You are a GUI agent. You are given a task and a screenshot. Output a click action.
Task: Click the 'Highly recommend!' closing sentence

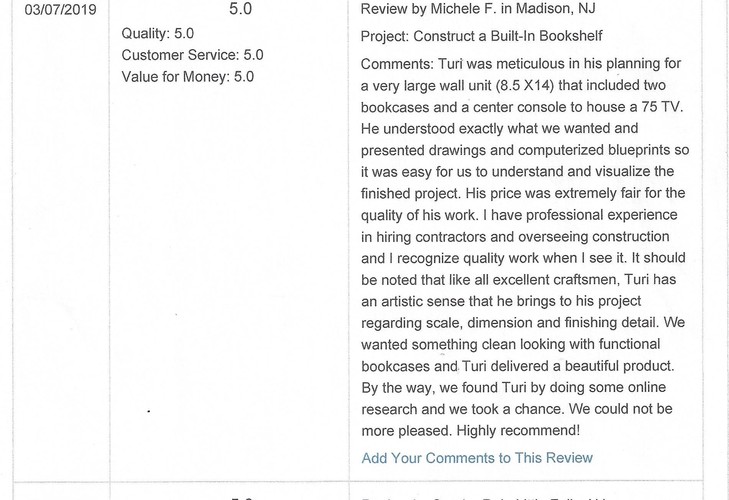click(518, 431)
